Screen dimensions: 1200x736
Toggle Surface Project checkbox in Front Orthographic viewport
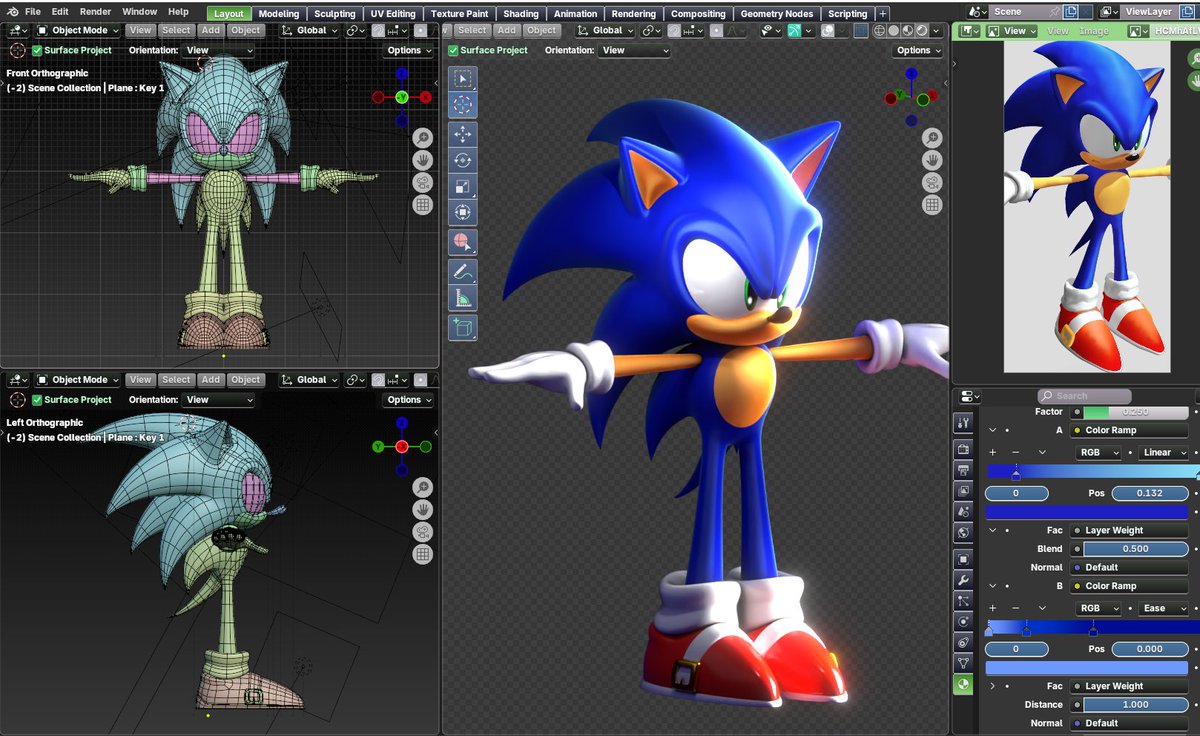pos(37,50)
